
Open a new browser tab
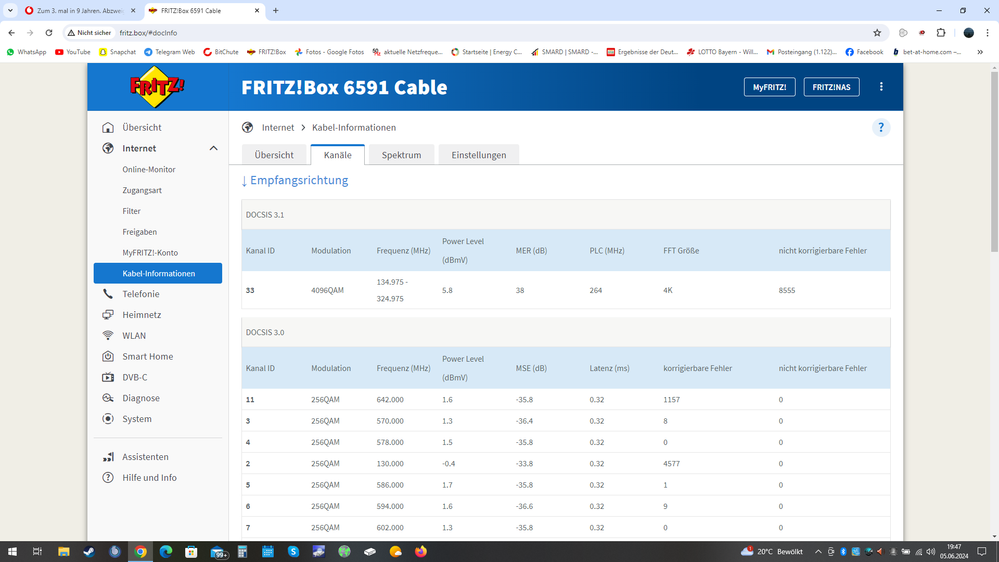pos(275,10)
